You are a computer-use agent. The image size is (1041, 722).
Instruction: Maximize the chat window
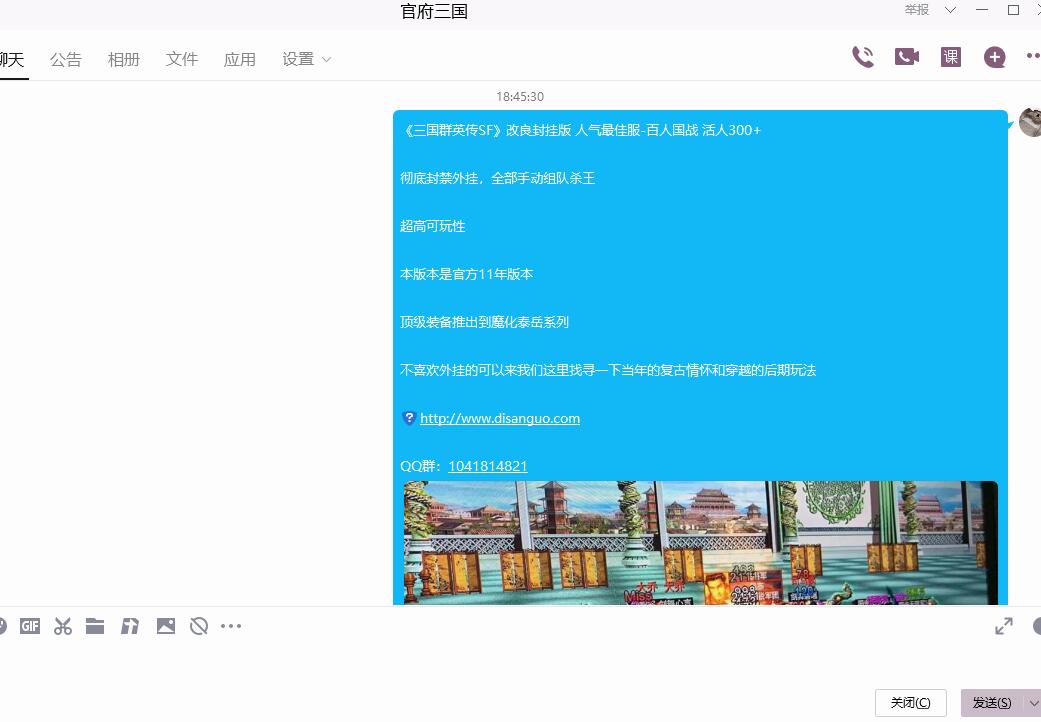point(1013,10)
